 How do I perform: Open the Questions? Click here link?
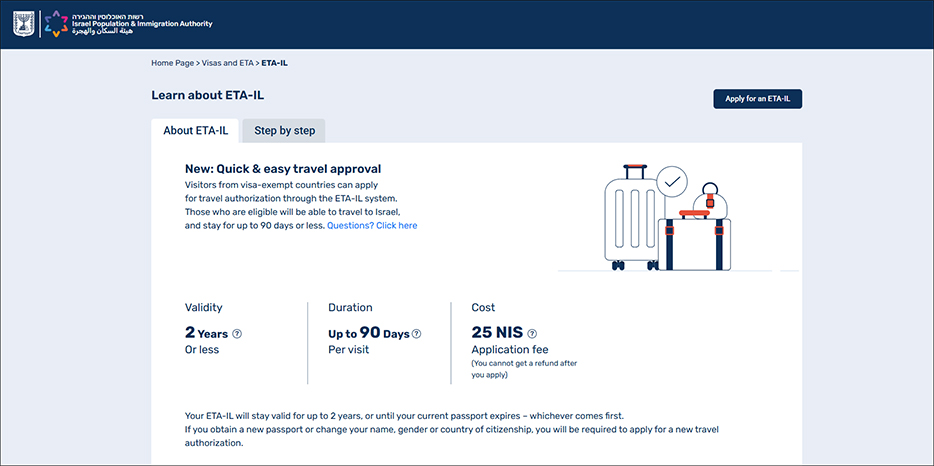coord(372,226)
